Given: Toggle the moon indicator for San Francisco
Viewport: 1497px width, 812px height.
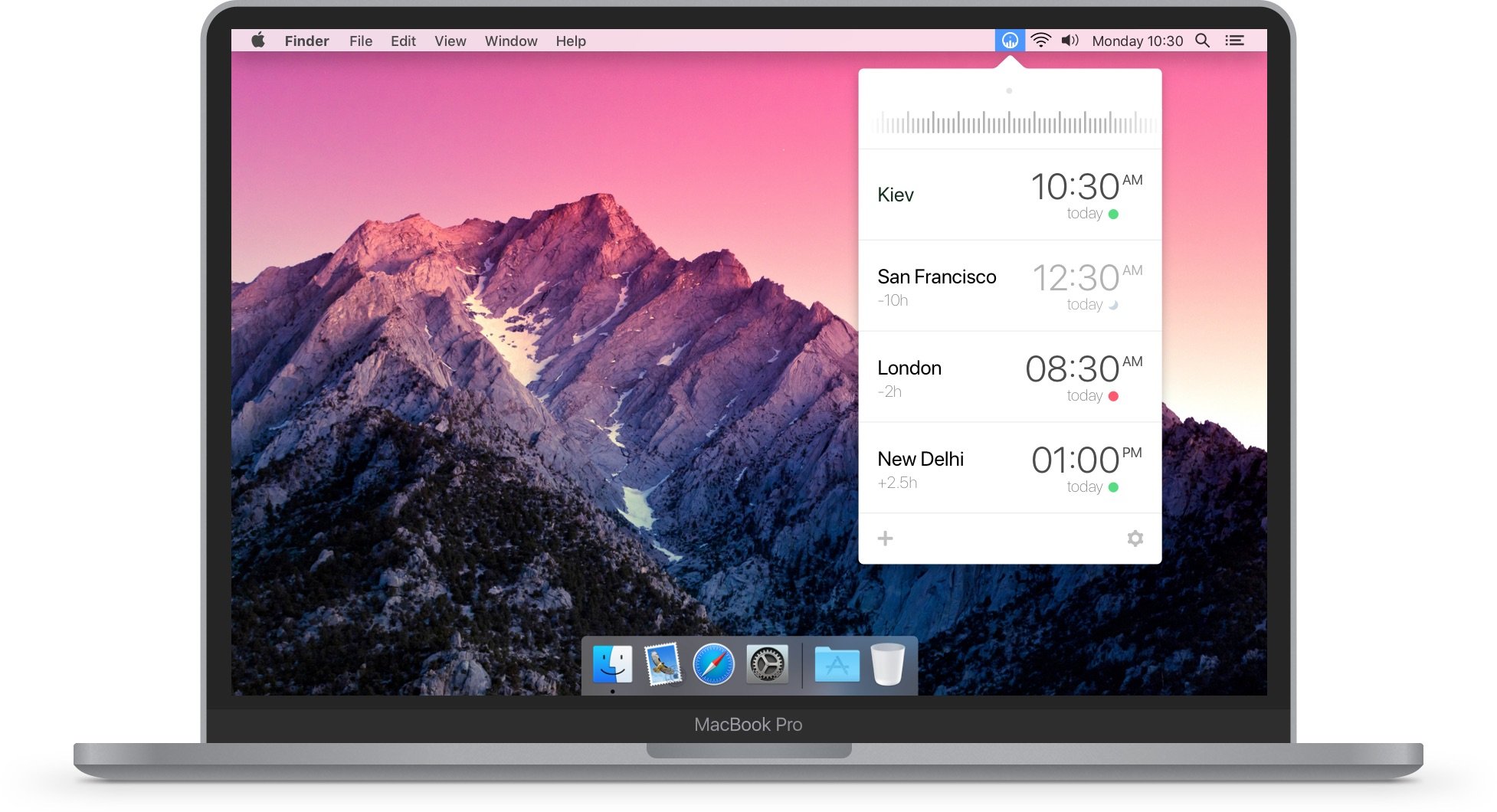Looking at the screenshot, I should tap(1115, 304).
